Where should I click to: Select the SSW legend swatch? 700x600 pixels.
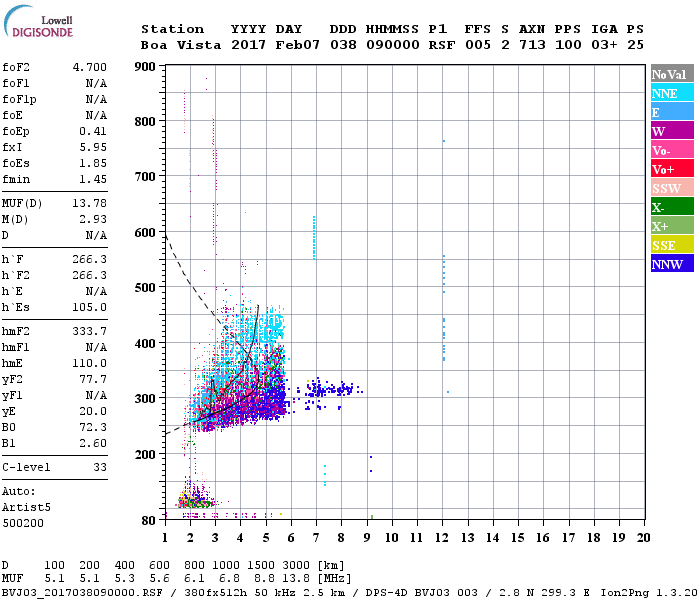672,188
